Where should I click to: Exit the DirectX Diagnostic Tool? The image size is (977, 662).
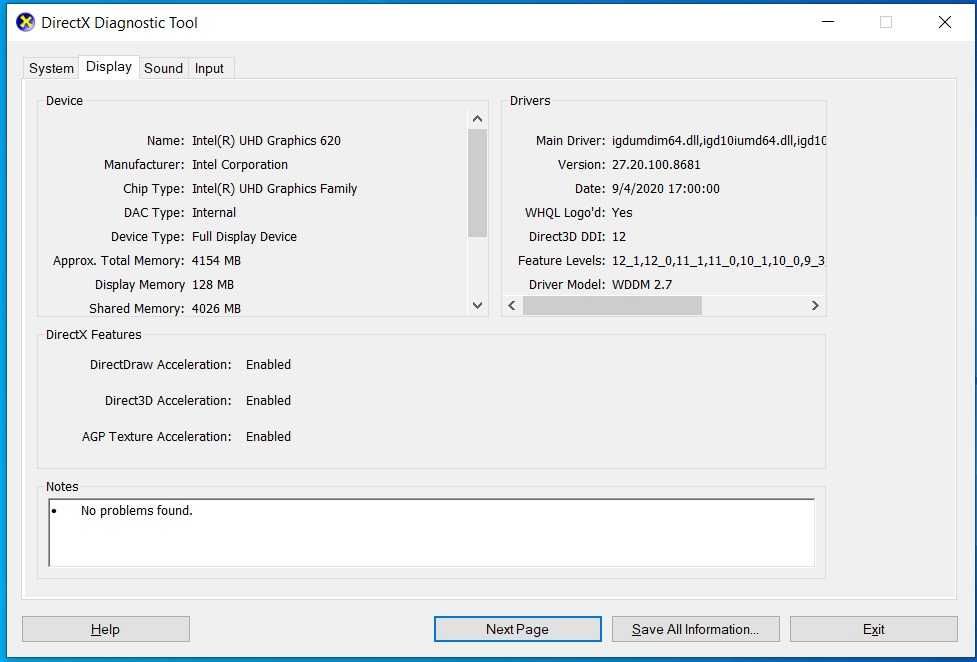pyautogui.click(x=874, y=629)
